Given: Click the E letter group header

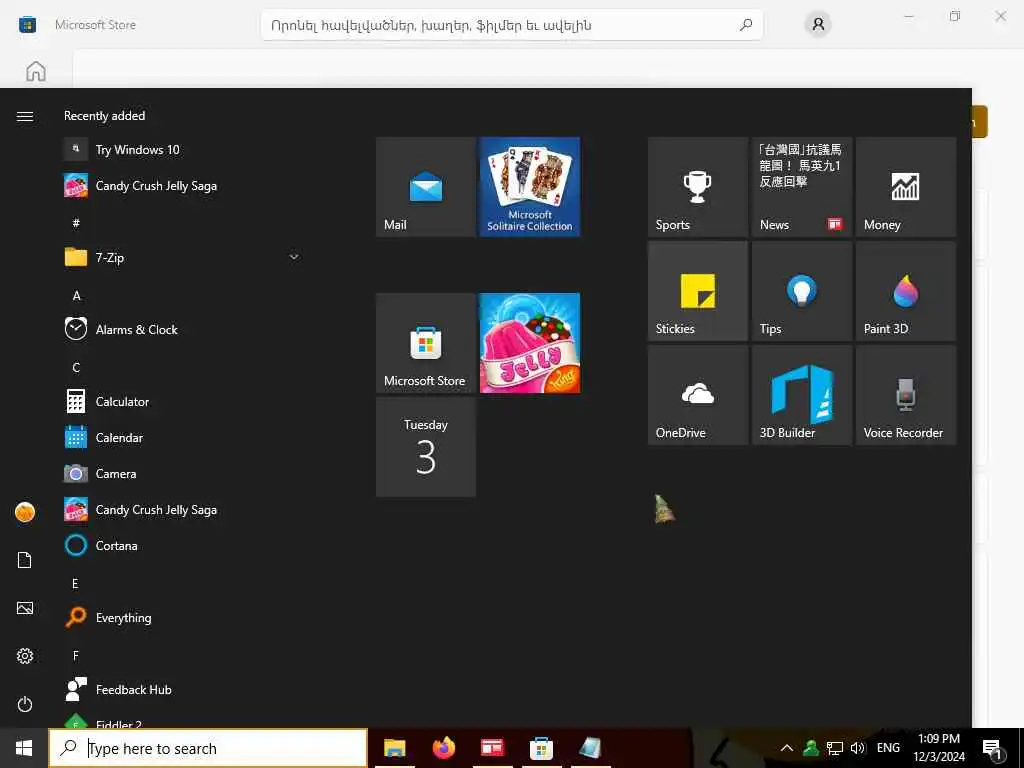Looking at the screenshot, I should (x=76, y=584).
